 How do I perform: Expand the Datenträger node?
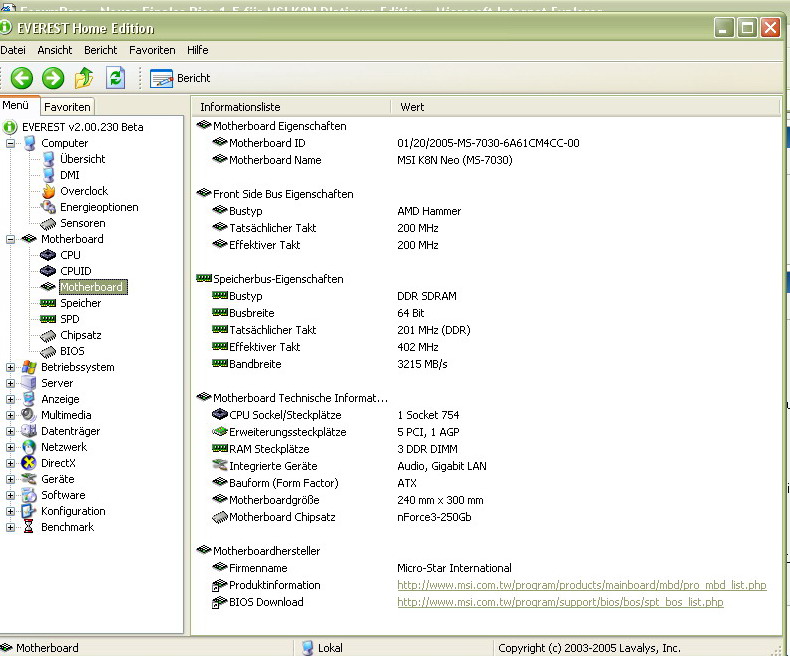tap(10, 431)
